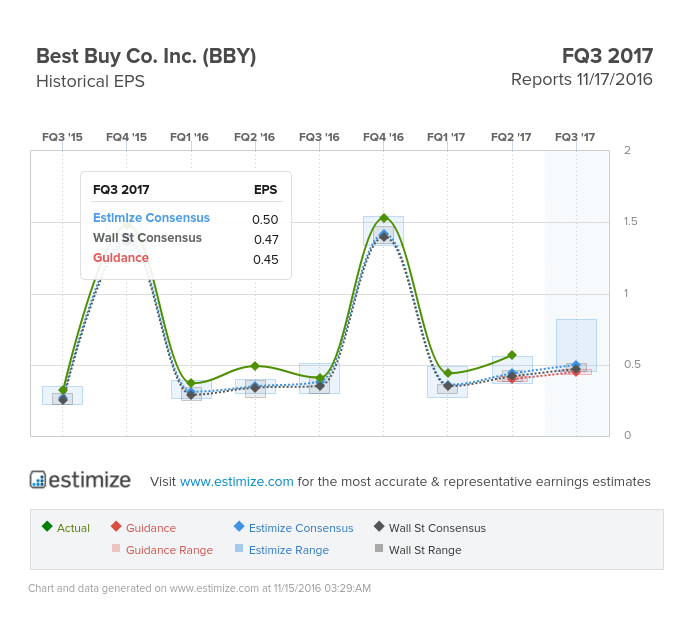Viewport: 685px width, 620px height.
Task: Click the FQ1 '16 green actual data point
Action: pos(191,383)
